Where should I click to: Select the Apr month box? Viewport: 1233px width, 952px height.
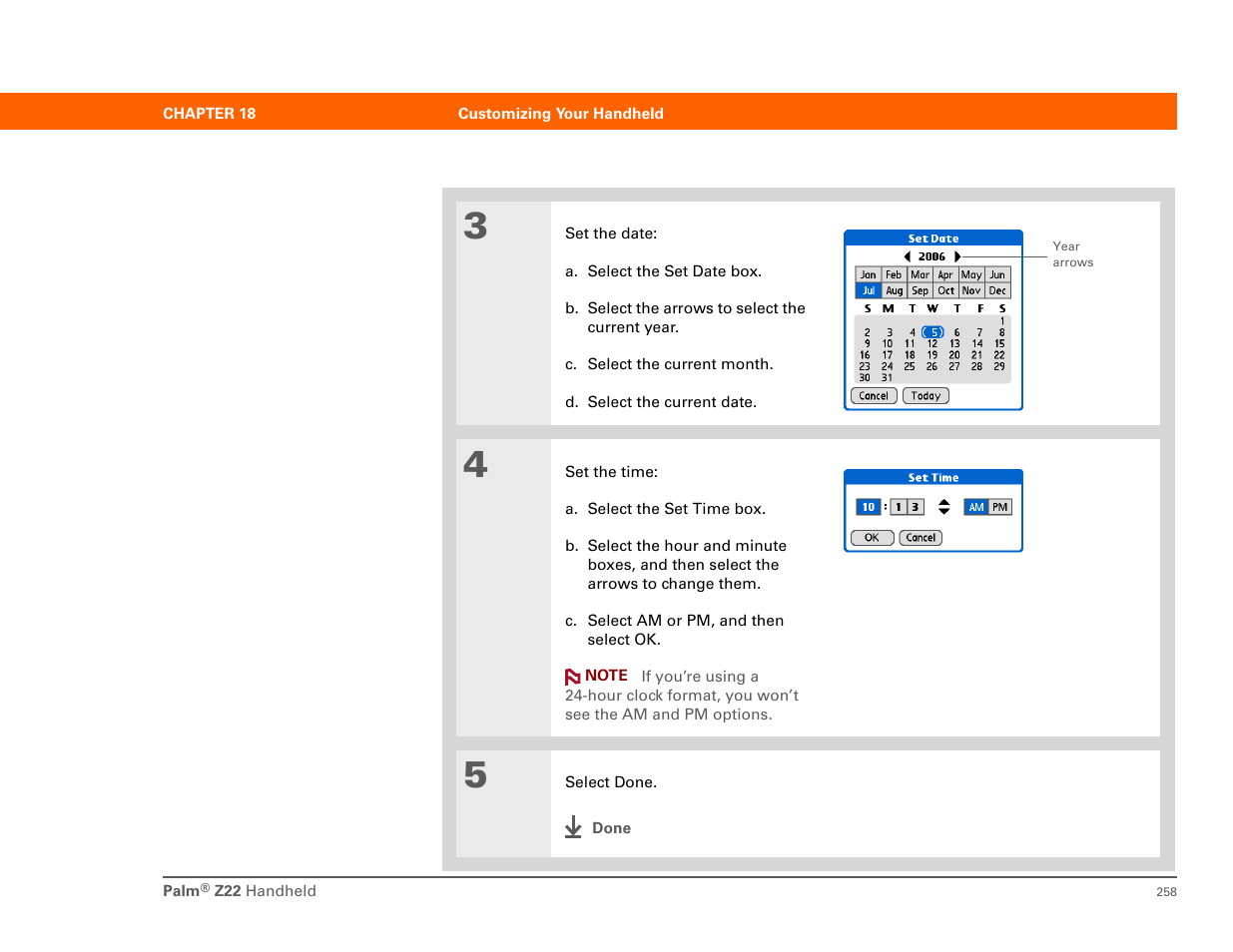click(946, 275)
